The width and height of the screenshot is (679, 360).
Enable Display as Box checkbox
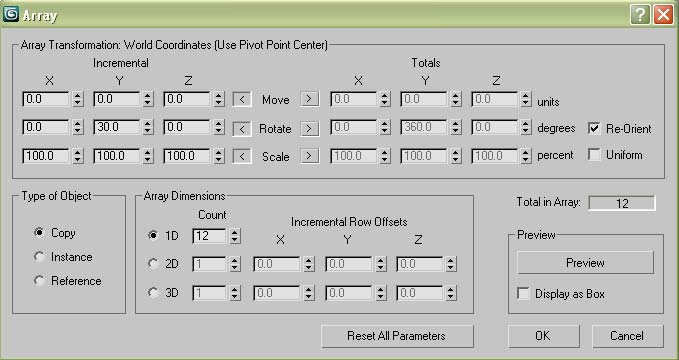pos(524,294)
